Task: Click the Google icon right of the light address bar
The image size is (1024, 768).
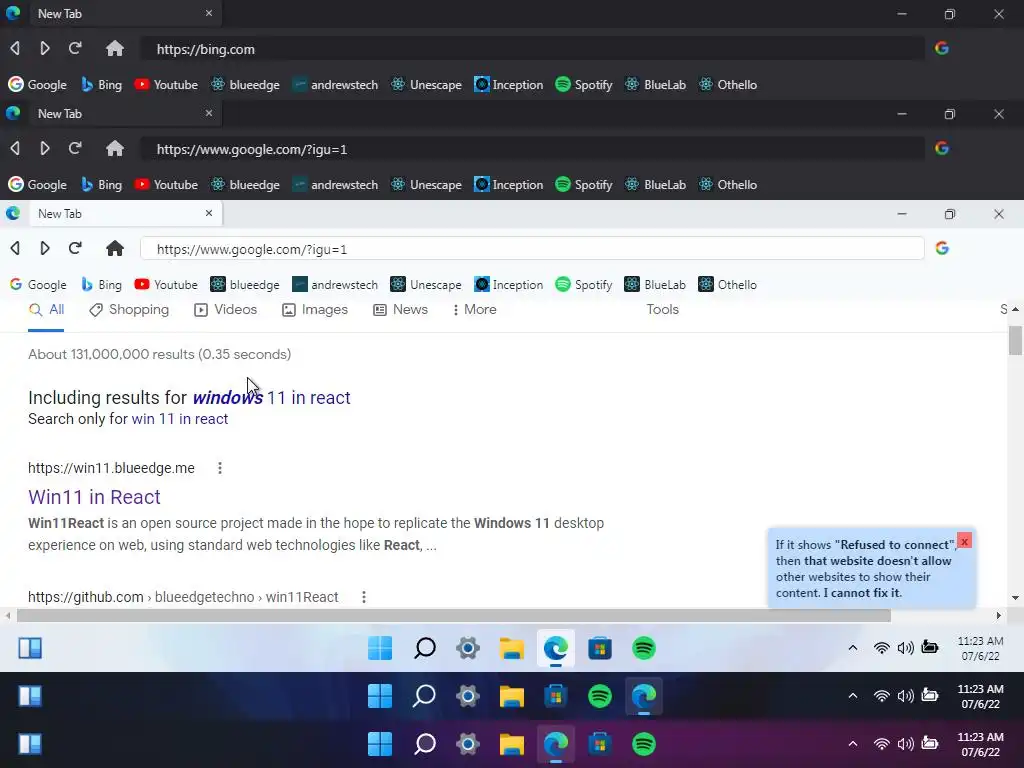Action: (x=942, y=248)
